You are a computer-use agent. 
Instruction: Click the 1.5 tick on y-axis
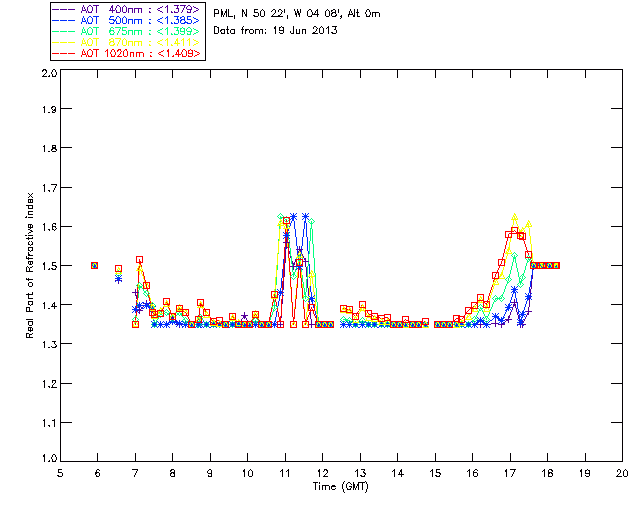[x=49, y=266]
